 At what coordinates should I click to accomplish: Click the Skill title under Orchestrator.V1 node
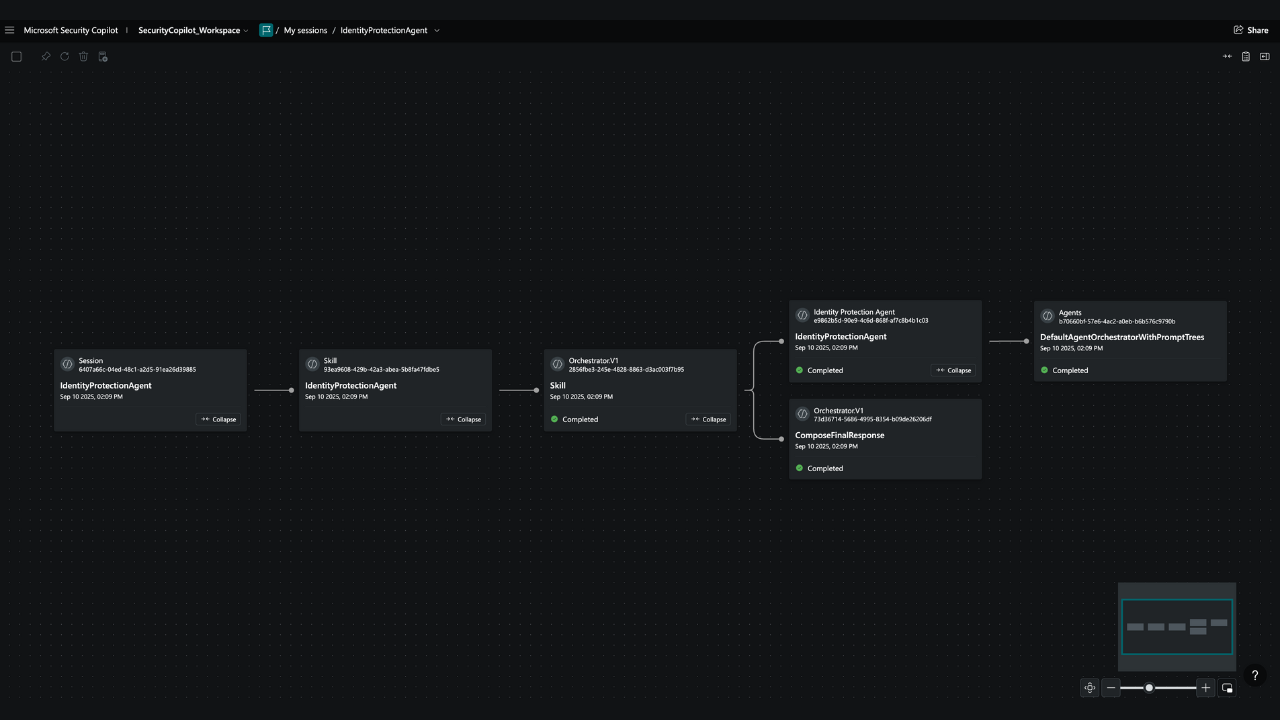tap(558, 386)
